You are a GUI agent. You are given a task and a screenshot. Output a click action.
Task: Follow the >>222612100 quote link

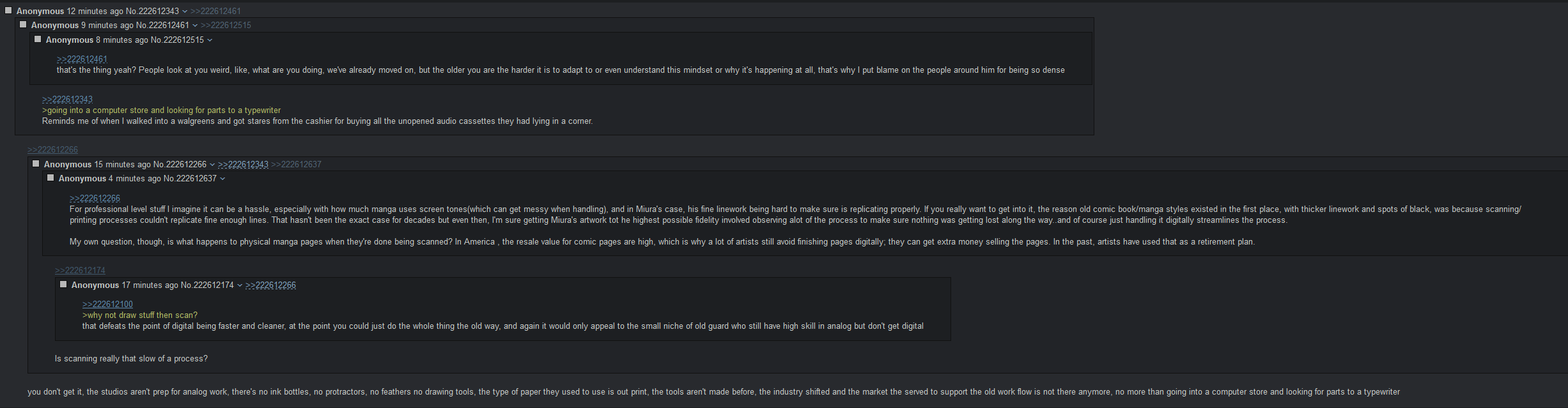(107, 304)
